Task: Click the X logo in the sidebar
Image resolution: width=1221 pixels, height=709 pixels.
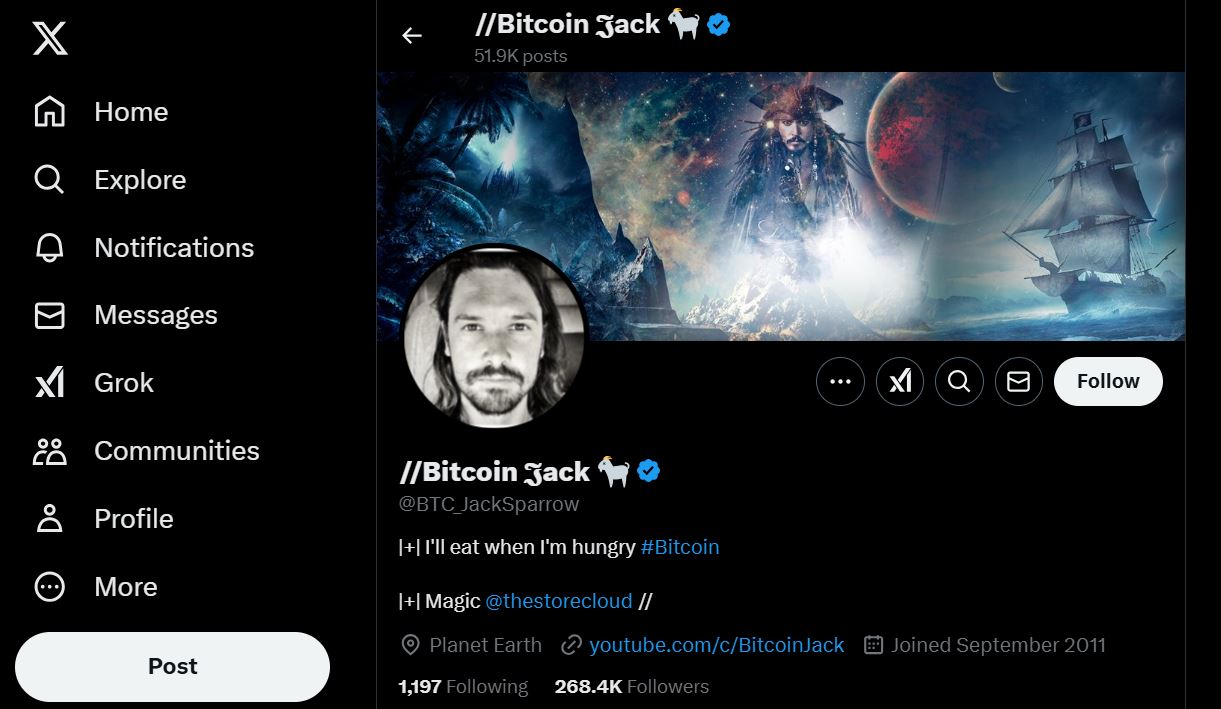Action: tap(49, 36)
